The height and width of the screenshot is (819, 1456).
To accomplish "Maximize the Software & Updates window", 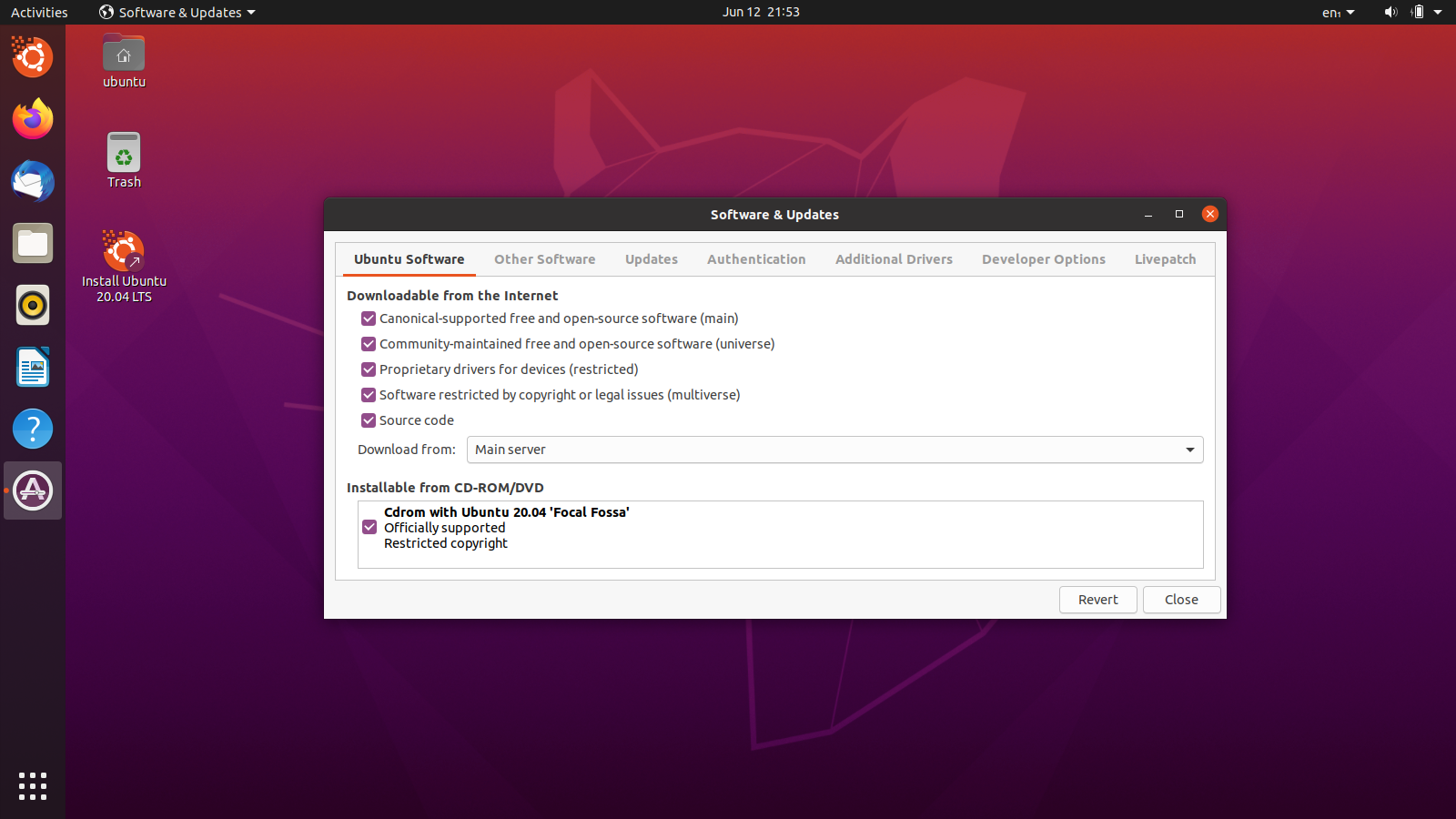I will pyautogui.click(x=1179, y=215).
